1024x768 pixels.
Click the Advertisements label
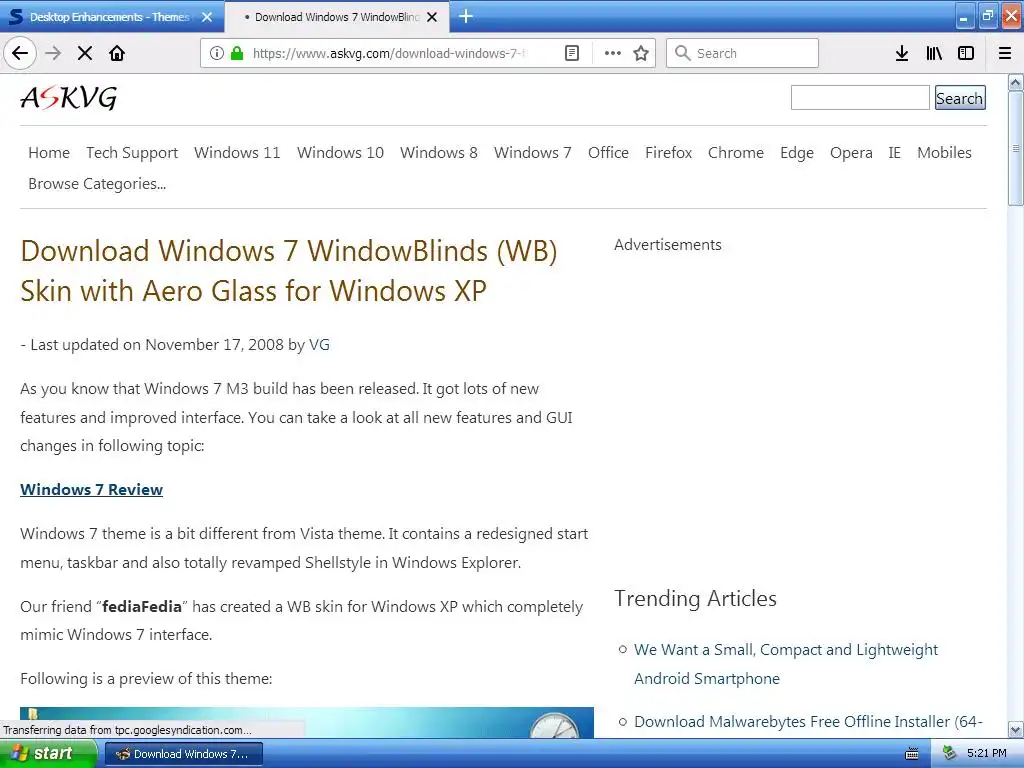pos(667,244)
